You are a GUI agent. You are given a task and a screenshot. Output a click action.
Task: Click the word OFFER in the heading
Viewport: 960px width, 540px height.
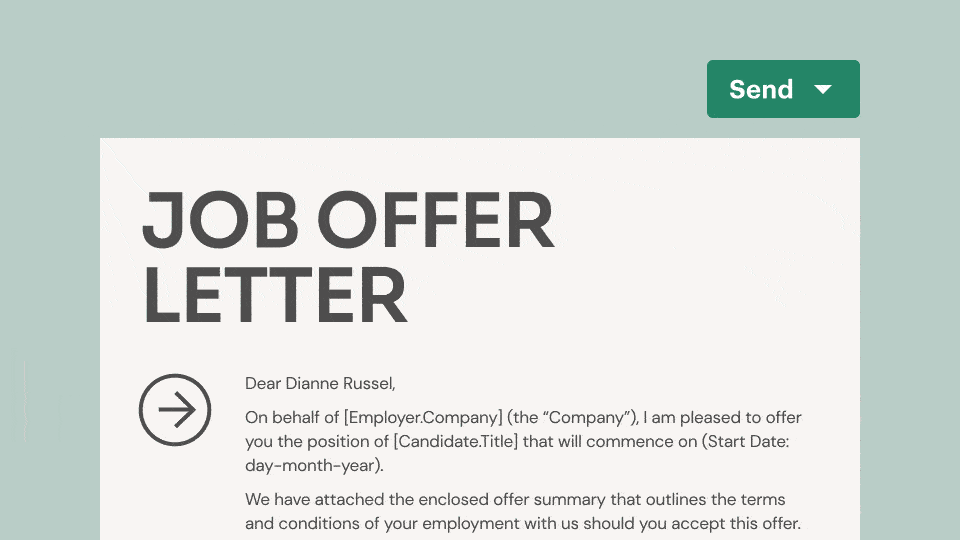pyautogui.click(x=435, y=220)
